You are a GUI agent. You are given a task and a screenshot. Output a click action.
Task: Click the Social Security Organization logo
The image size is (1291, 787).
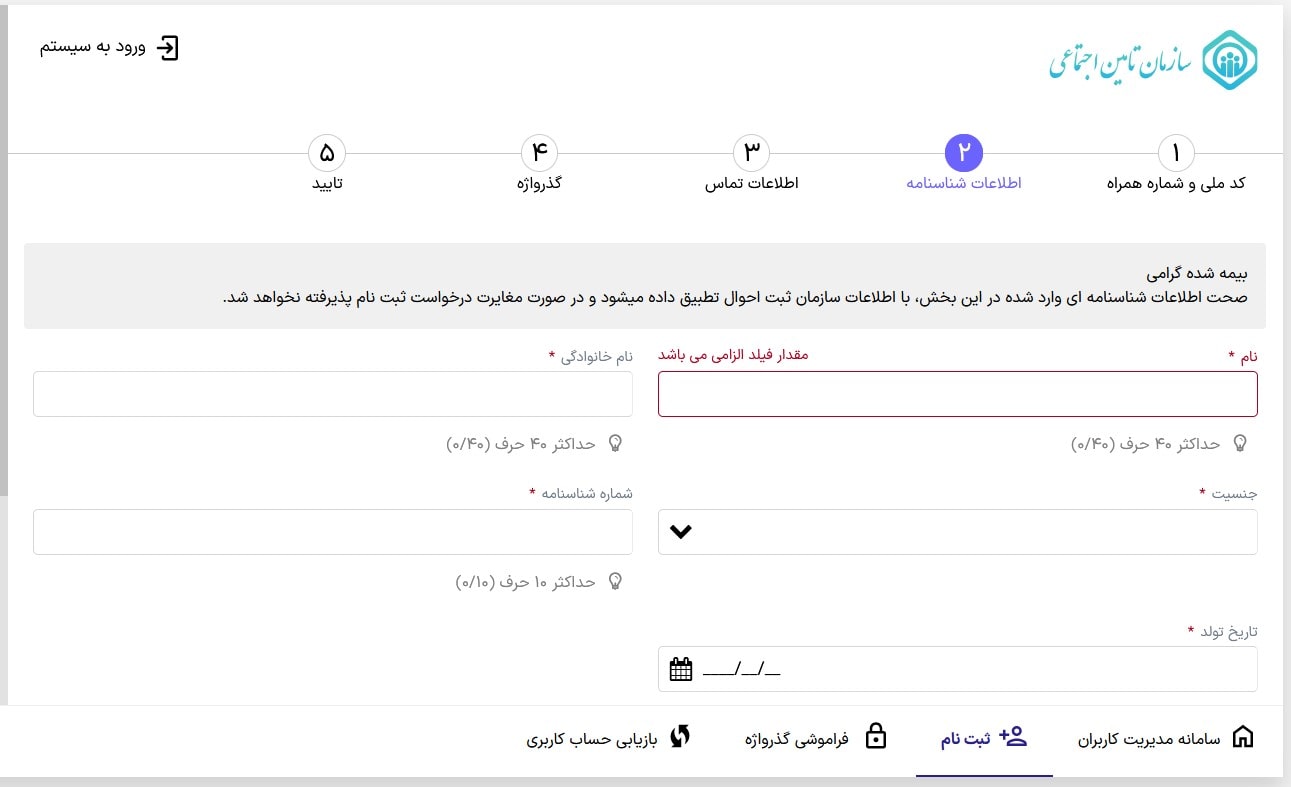click(1153, 61)
